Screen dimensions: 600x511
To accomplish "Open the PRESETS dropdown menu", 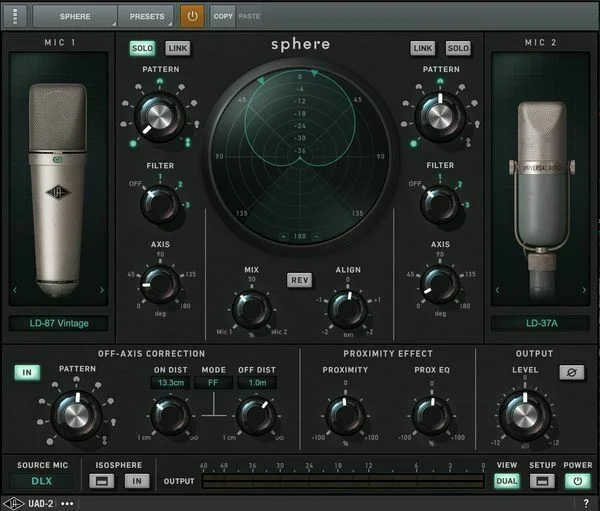I will pyautogui.click(x=146, y=16).
